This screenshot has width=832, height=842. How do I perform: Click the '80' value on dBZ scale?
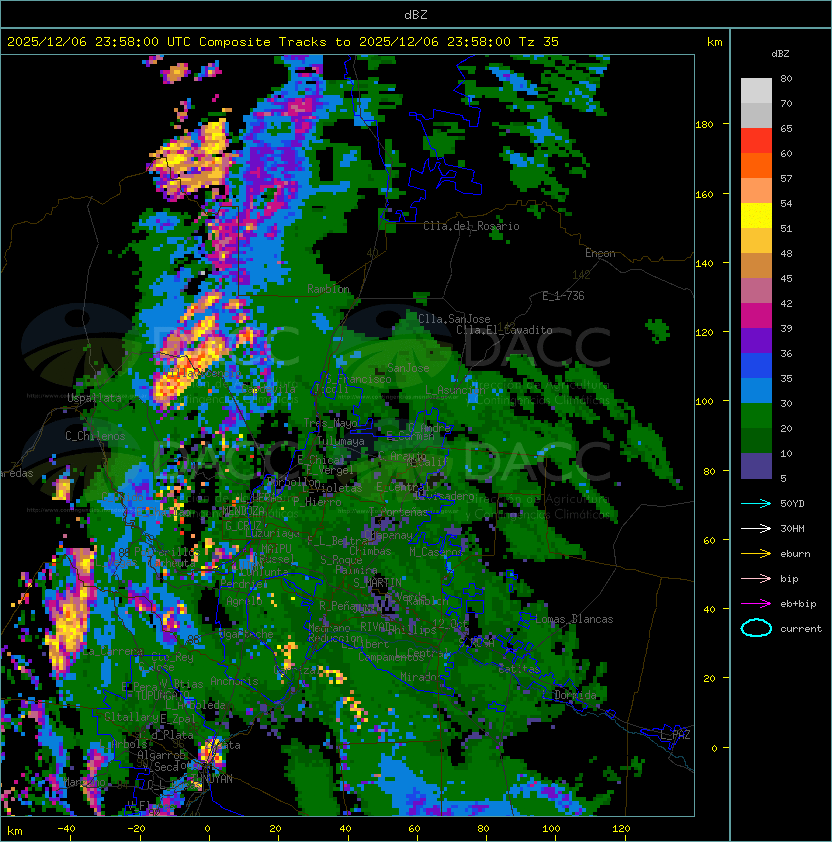[786, 78]
